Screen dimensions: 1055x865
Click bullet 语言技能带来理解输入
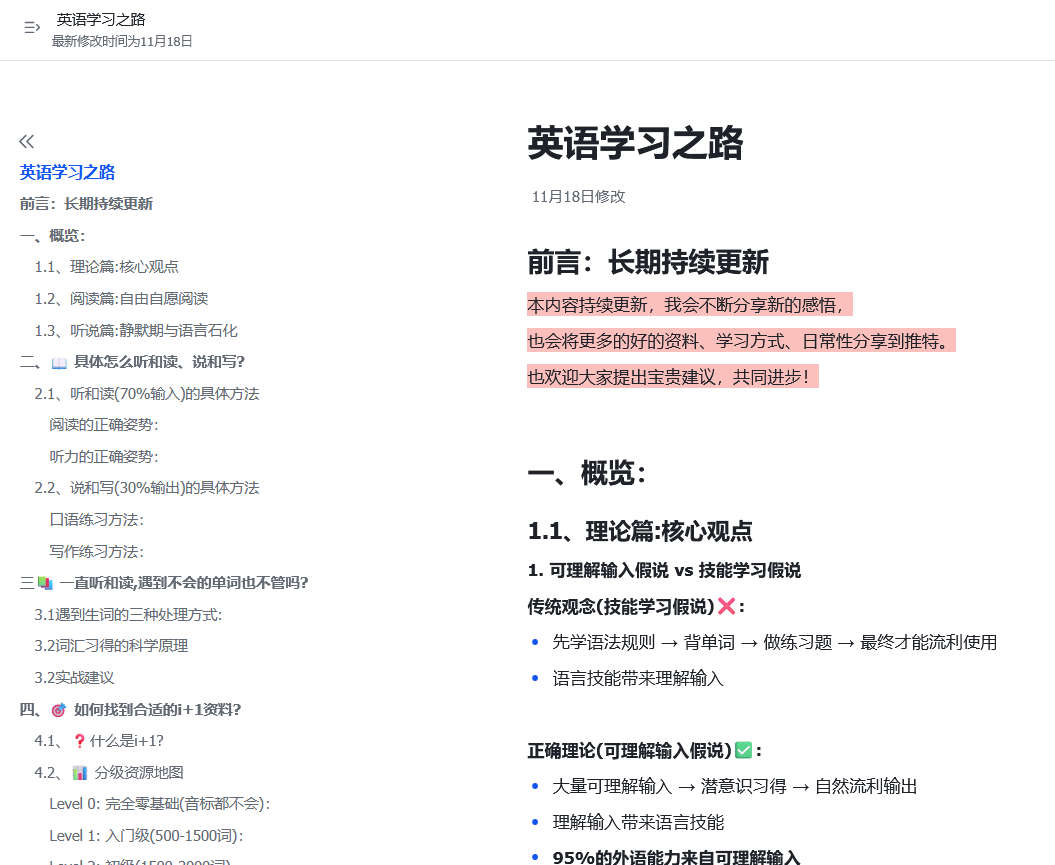[638, 678]
